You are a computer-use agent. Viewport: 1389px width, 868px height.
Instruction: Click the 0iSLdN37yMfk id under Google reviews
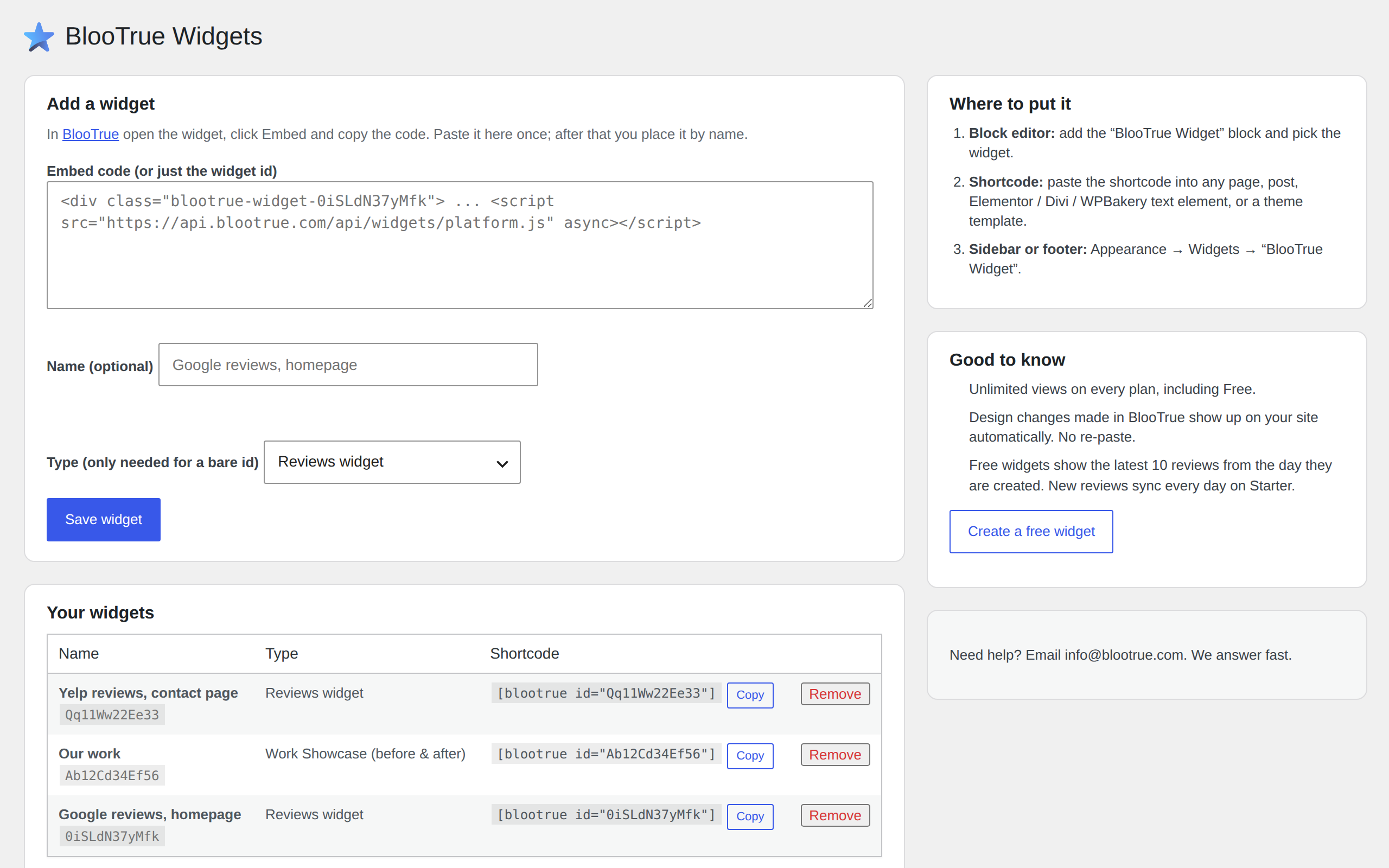[112, 837]
